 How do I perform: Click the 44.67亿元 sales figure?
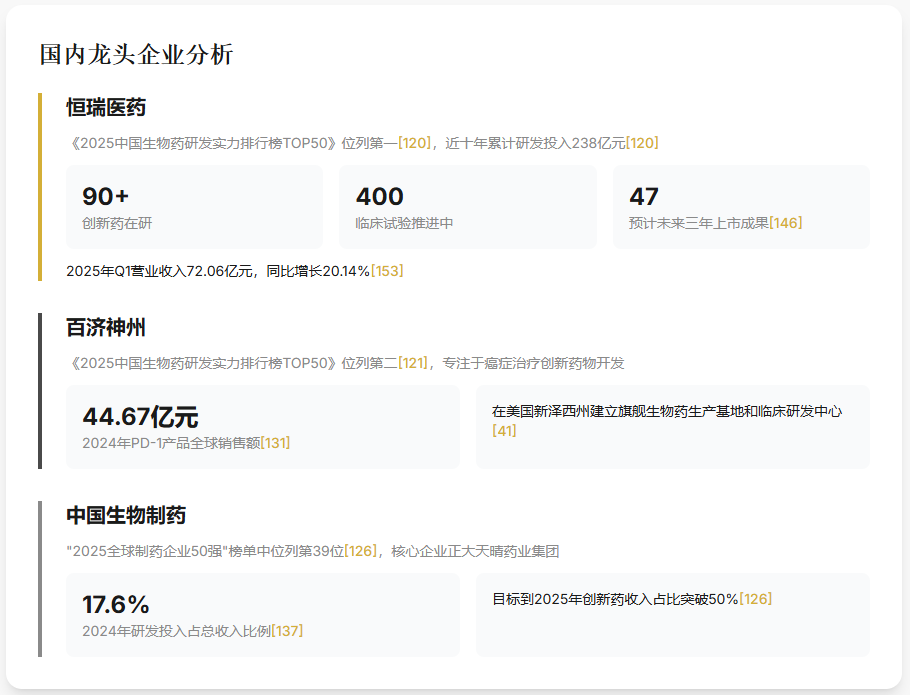pyautogui.click(x=140, y=417)
